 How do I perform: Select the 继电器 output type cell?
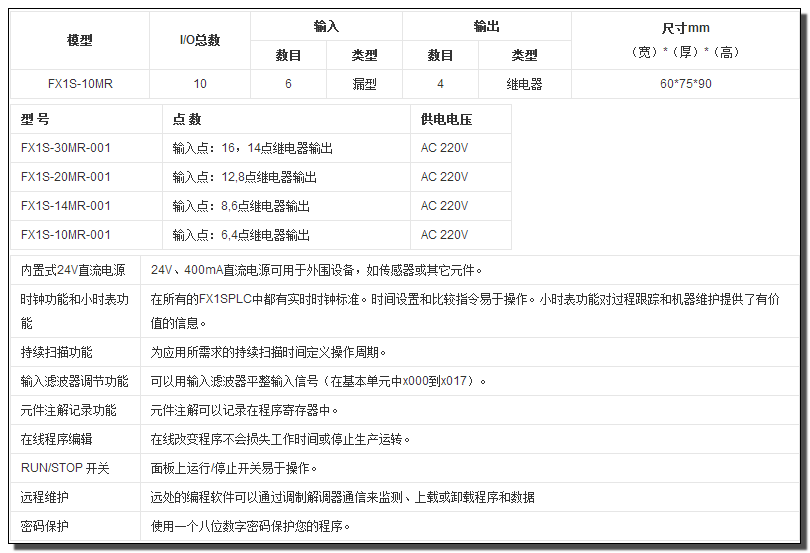[x=524, y=84]
